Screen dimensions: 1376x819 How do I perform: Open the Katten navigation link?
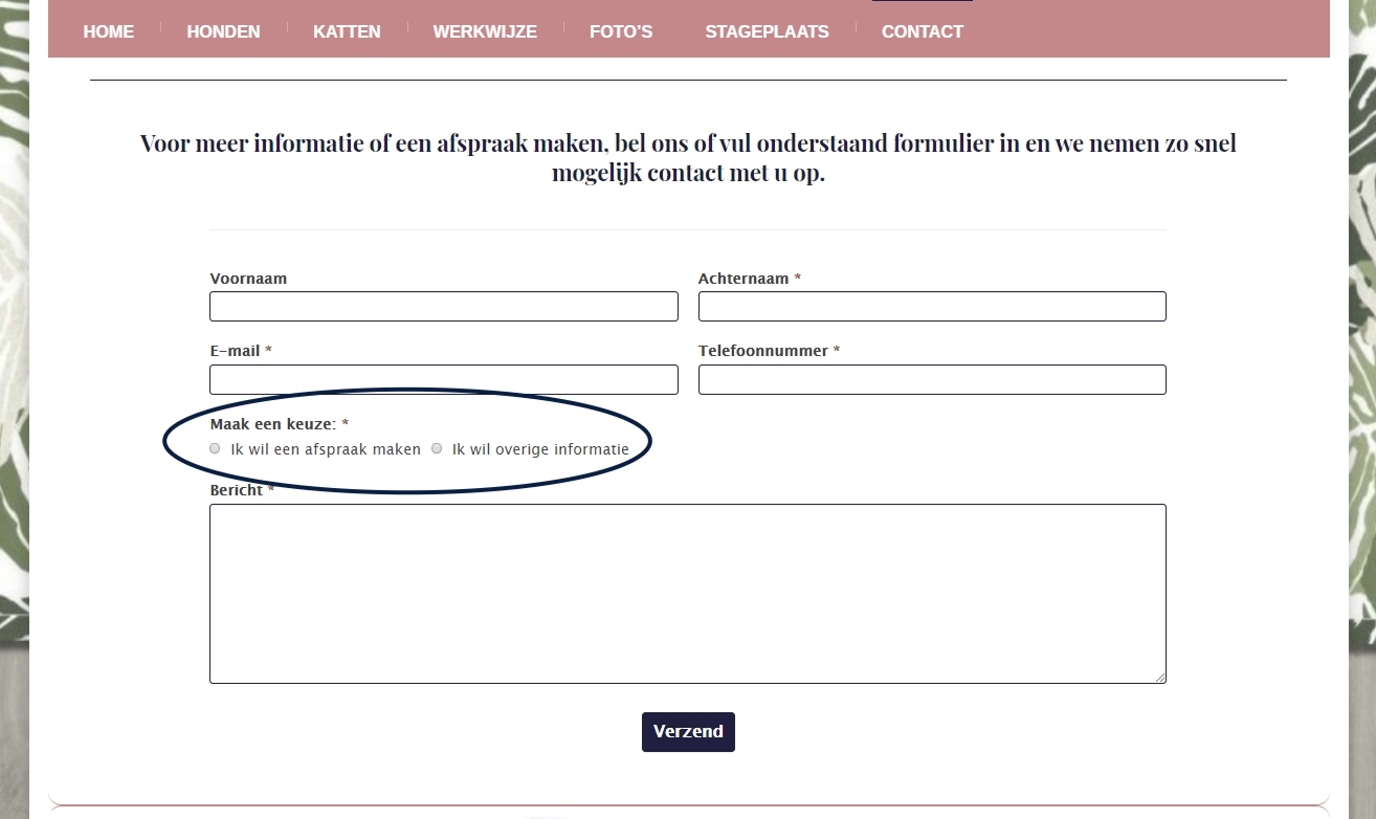(346, 32)
